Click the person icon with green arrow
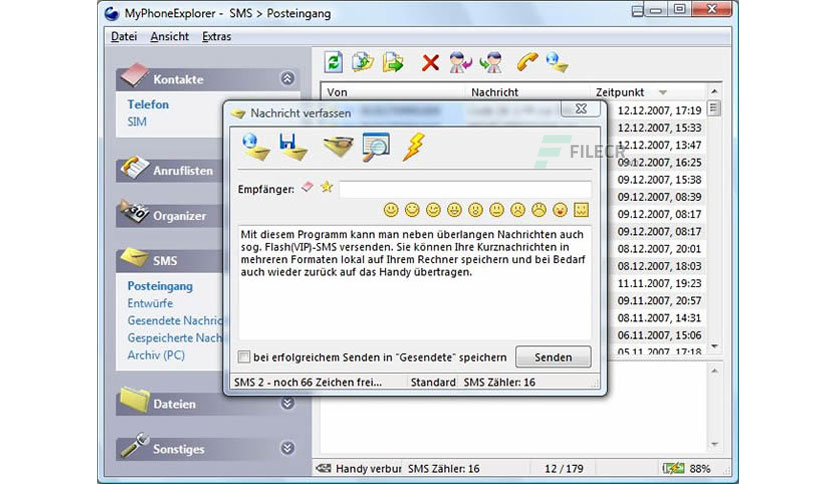This screenshot has width=836, height=484. [491, 62]
